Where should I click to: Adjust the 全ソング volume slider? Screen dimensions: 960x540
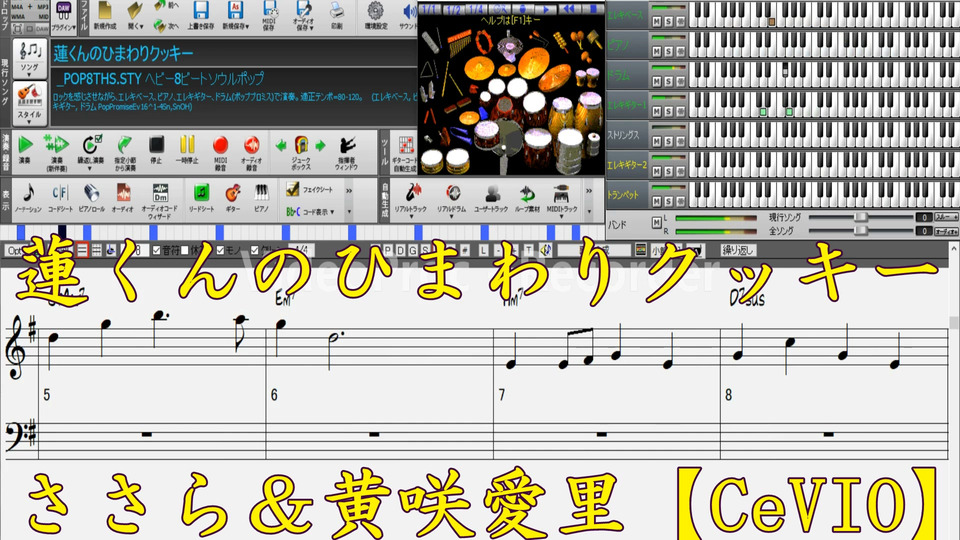click(861, 230)
